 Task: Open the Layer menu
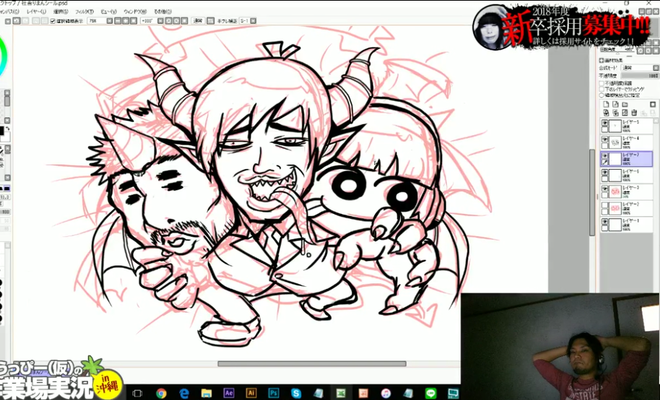point(37,11)
